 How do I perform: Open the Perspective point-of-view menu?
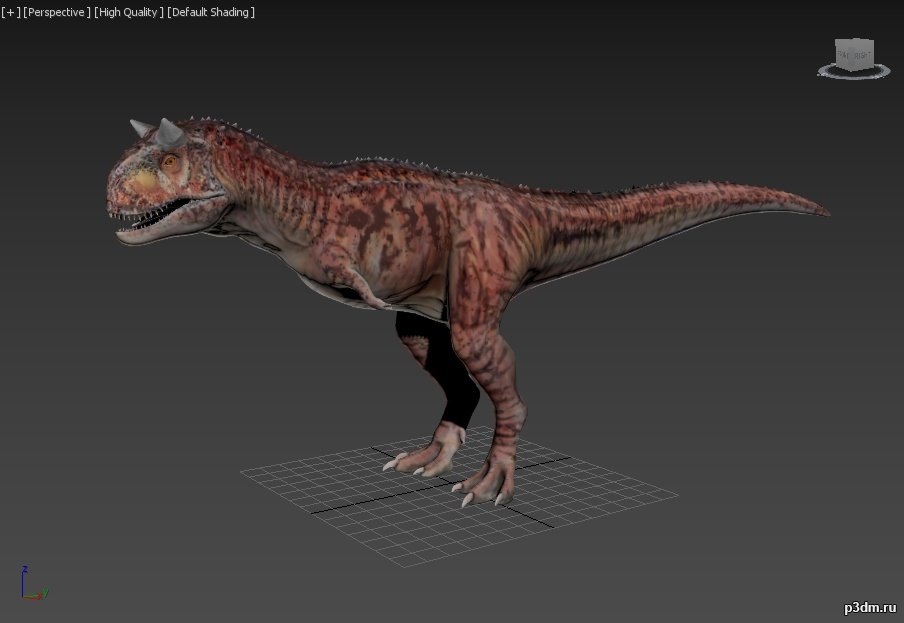56,12
